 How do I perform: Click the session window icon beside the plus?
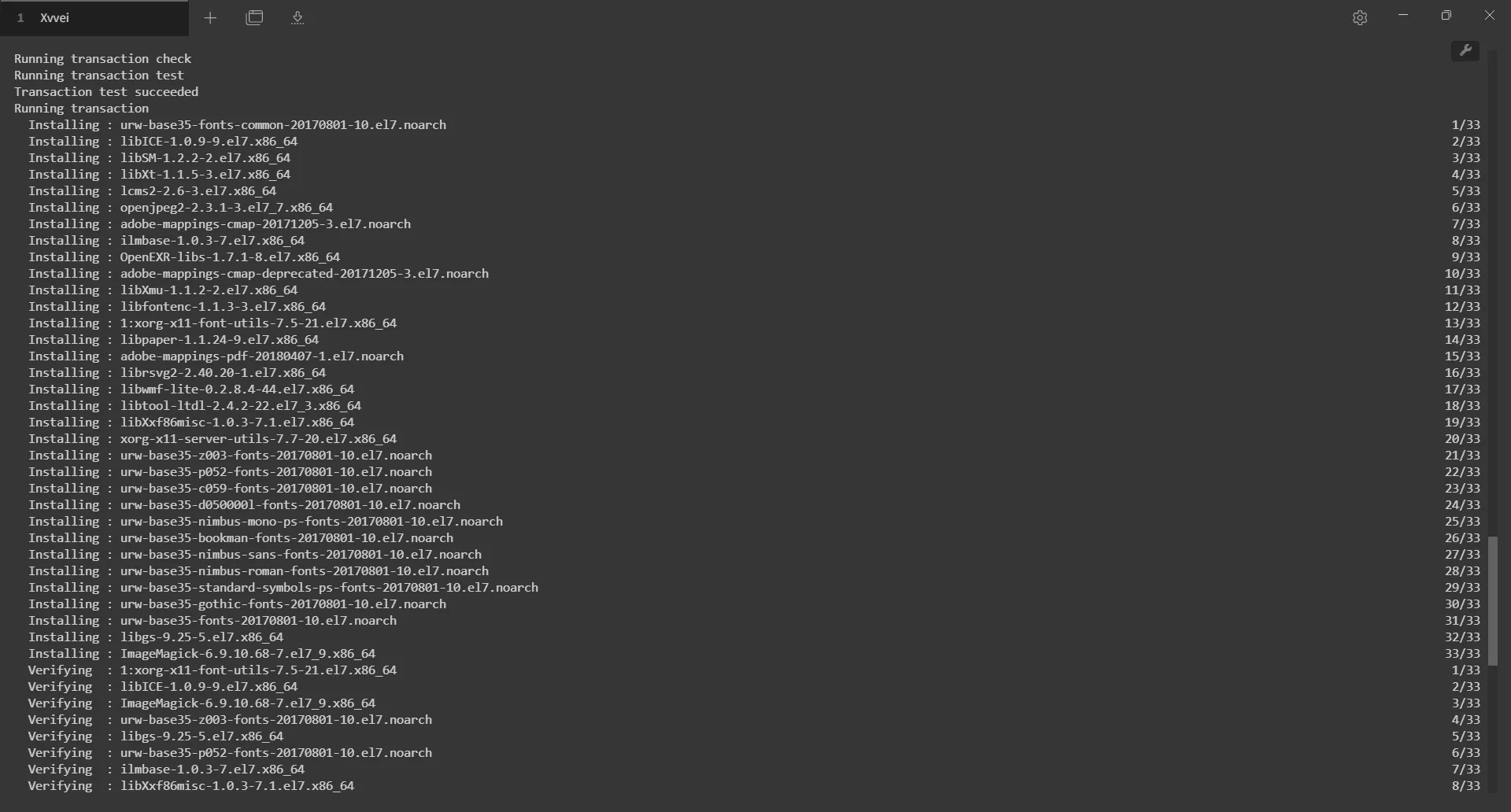click(254, 17)
